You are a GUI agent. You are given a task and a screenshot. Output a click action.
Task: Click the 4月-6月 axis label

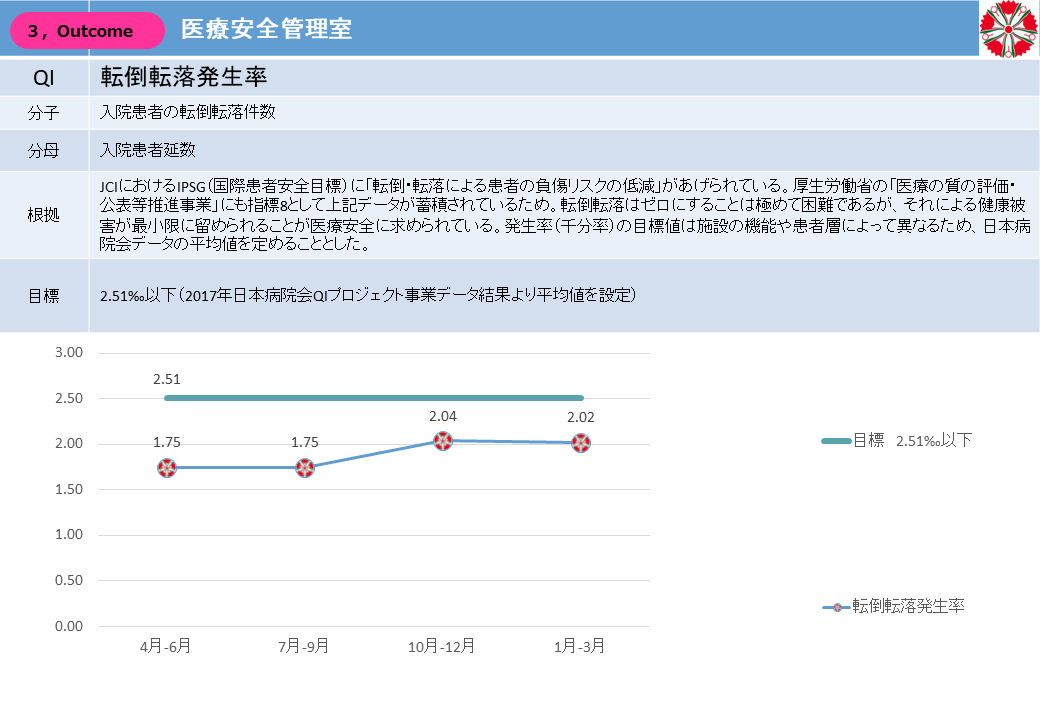click(166, 646)
